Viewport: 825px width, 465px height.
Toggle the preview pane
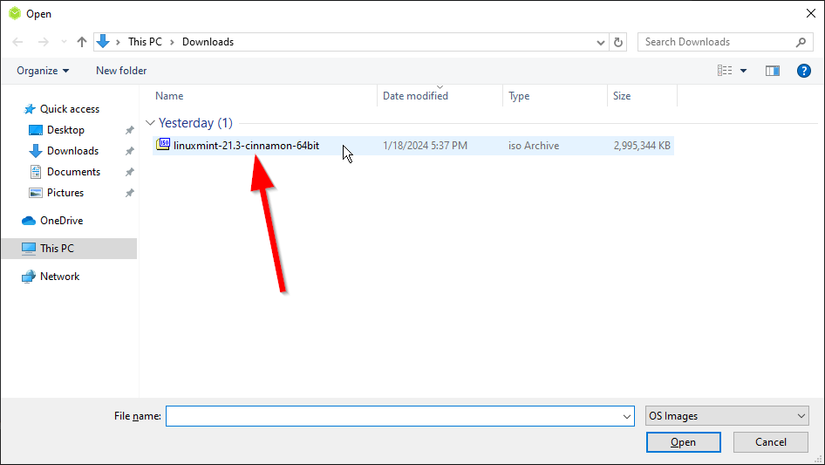pyautogui.click(x=772, y=70)
